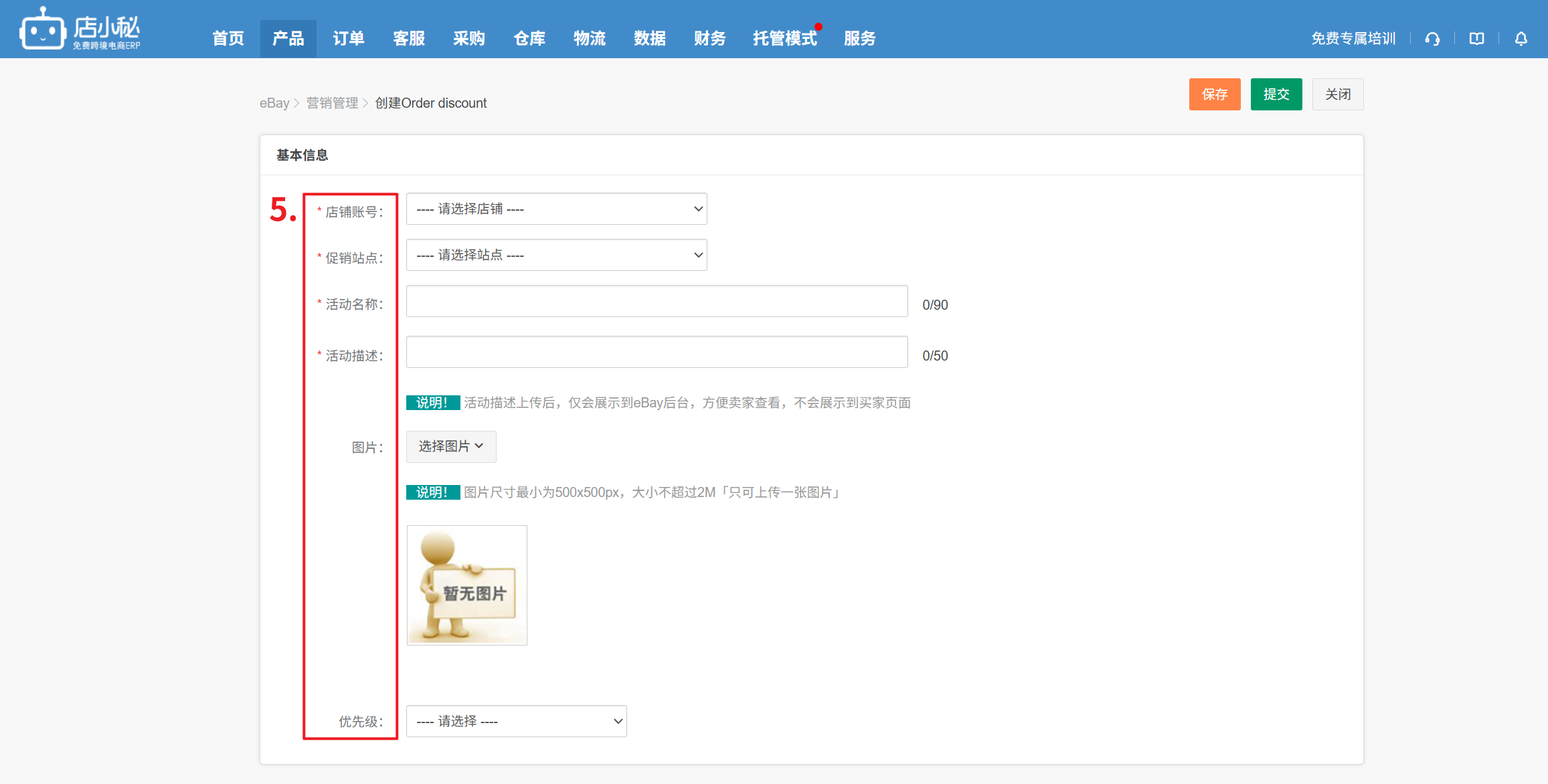Open the 物流 navigation menu

tap(589, 39)
